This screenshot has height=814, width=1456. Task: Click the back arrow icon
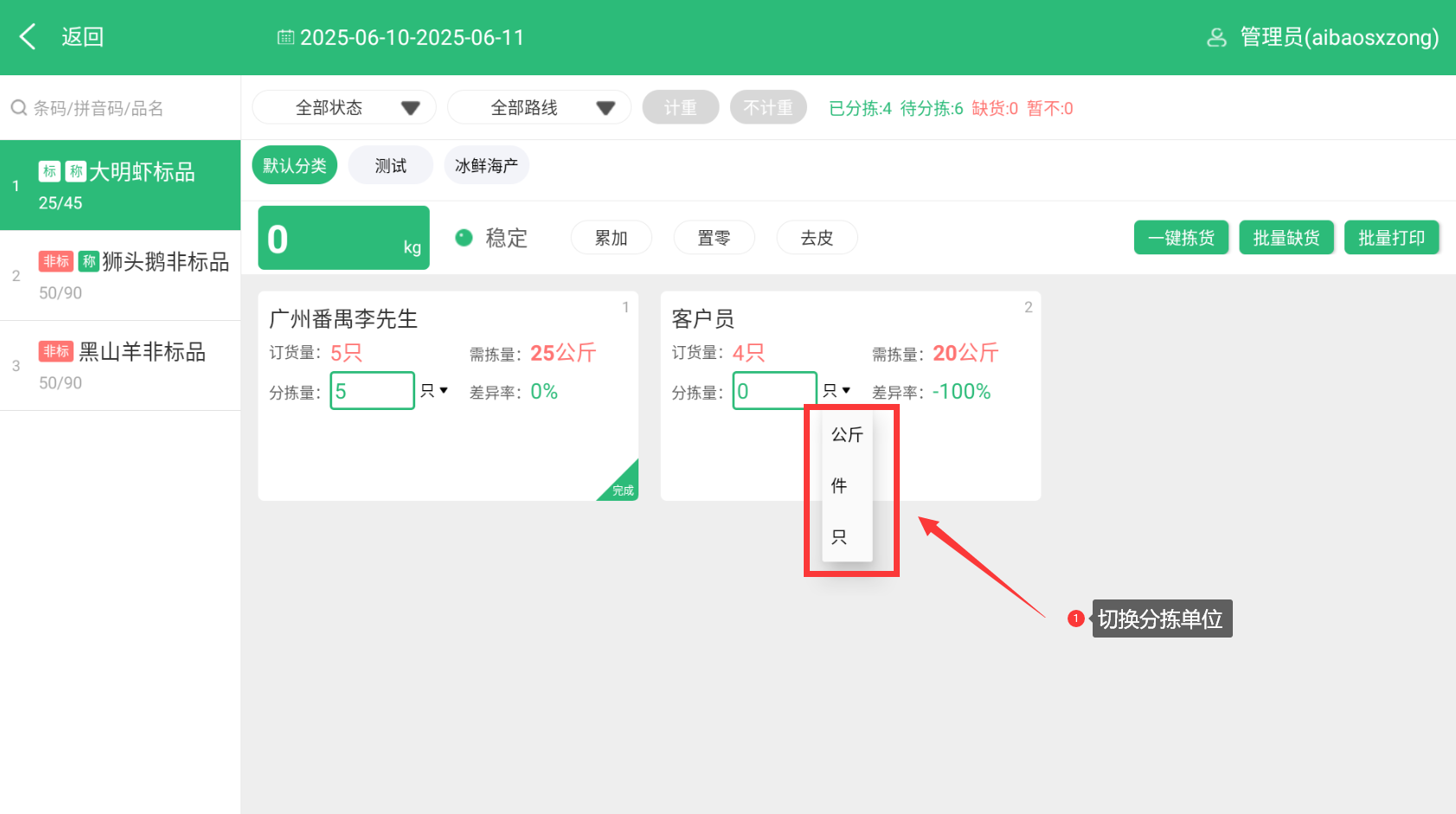click(28, 37)
